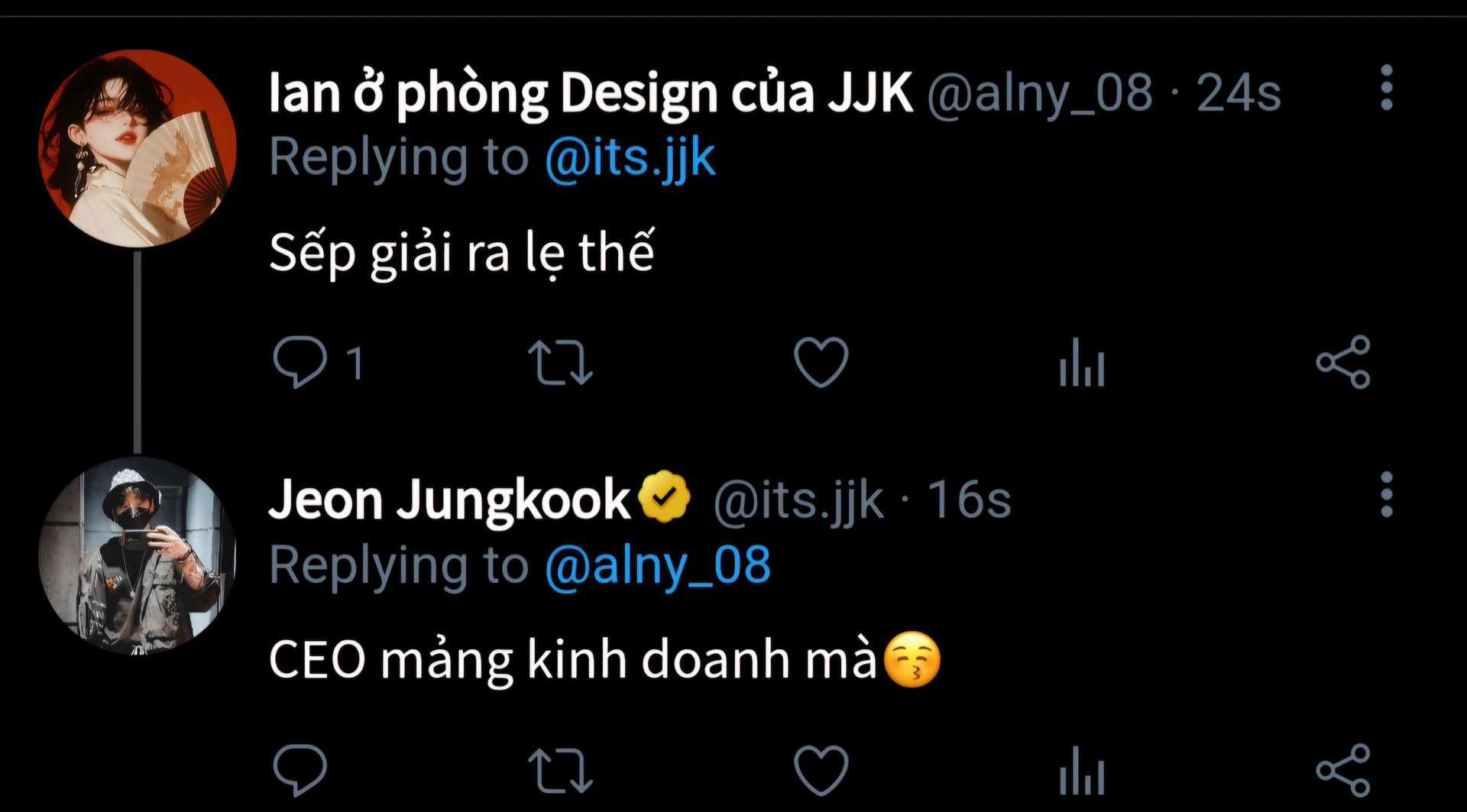This screenshot has width=1467, height=812.
Task: Retweet Jeon Jungkook's reply
Action: [560, 769]
